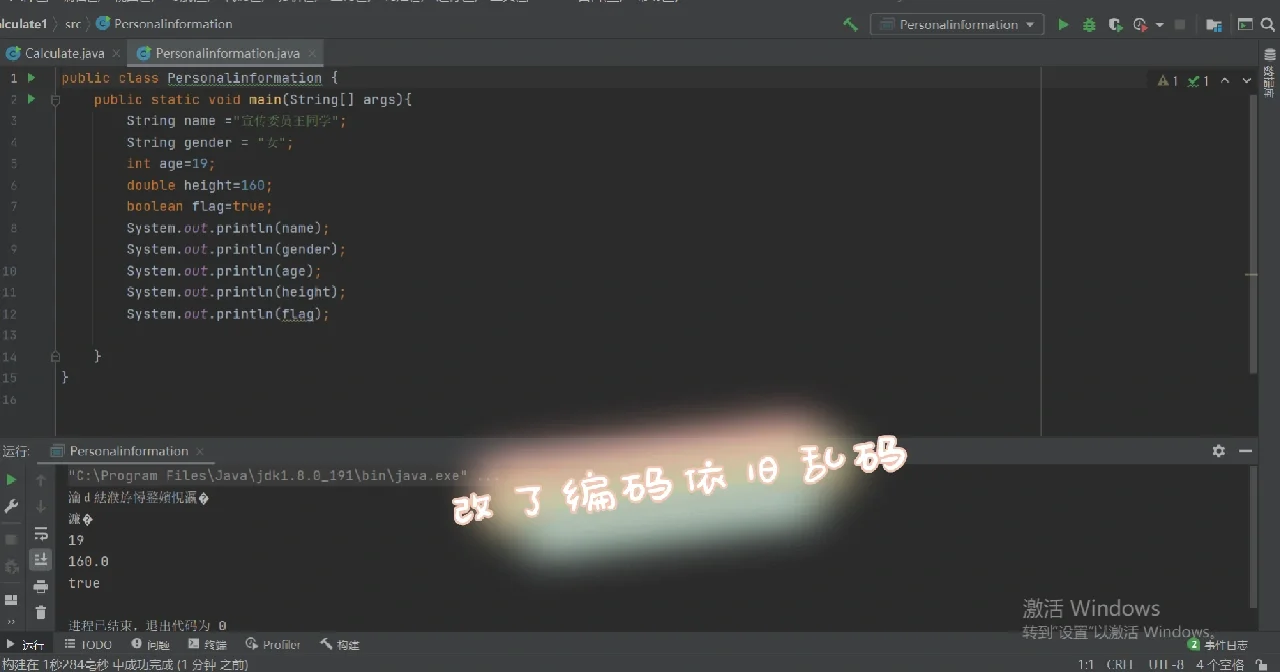
Task: Collapse the main method fold marker
Action: pyautogui.click(x=56, y=100)
